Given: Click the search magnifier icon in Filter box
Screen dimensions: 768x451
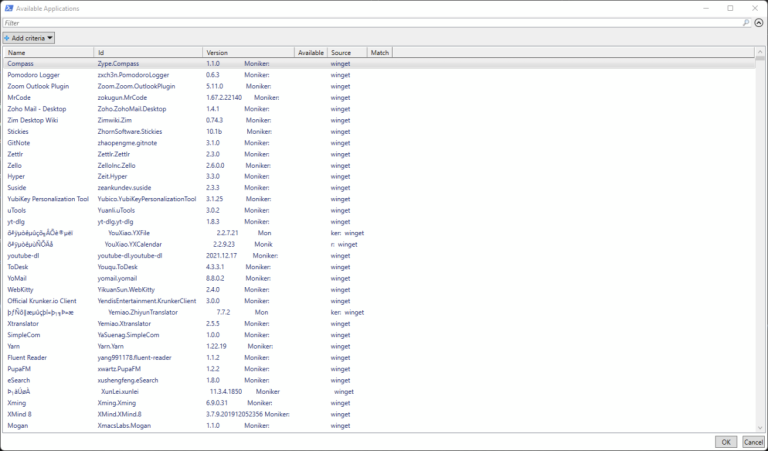Looking at the screenshot, I should (746, 23).
